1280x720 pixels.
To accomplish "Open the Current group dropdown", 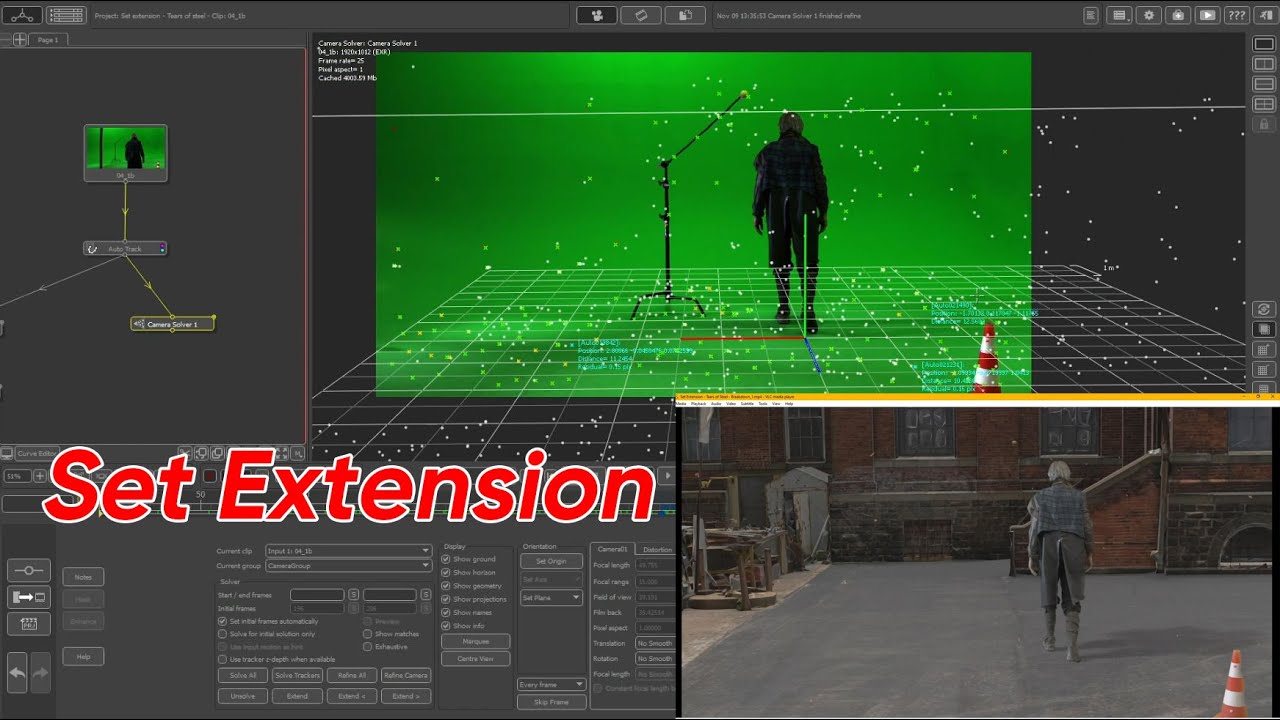I will 348,565.
